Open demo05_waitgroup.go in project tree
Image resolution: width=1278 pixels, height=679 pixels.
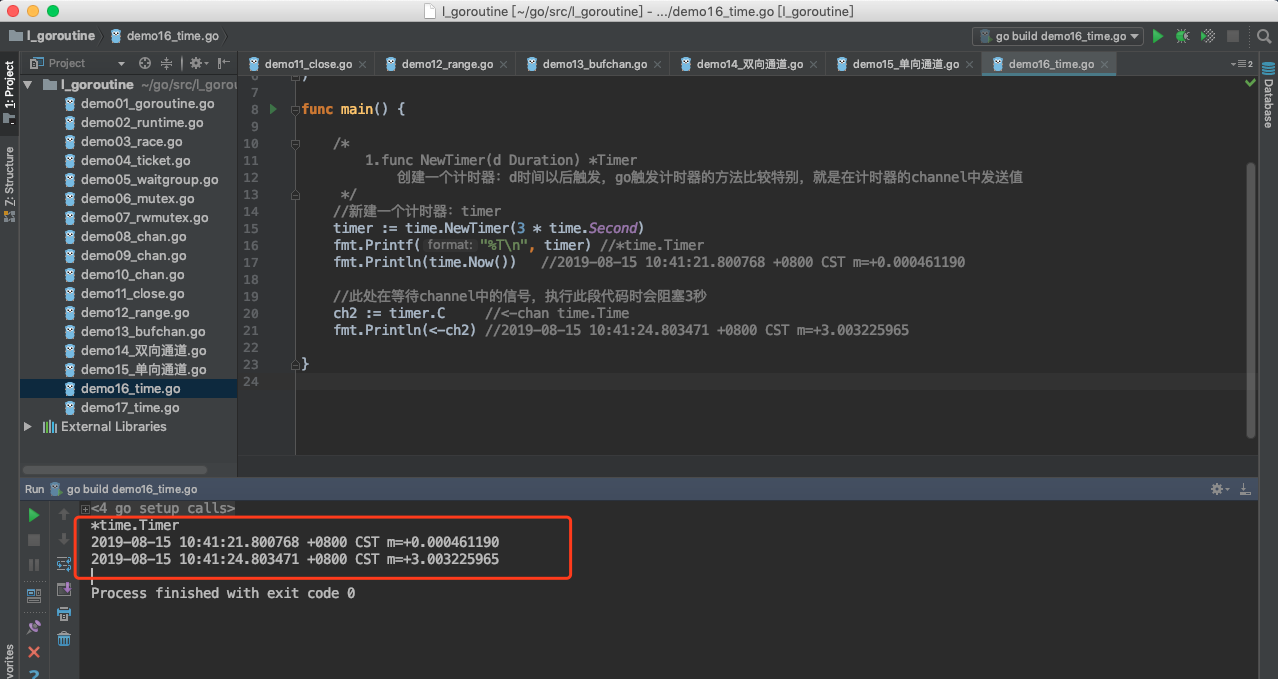pyautogui.click(x=149, y=180)
